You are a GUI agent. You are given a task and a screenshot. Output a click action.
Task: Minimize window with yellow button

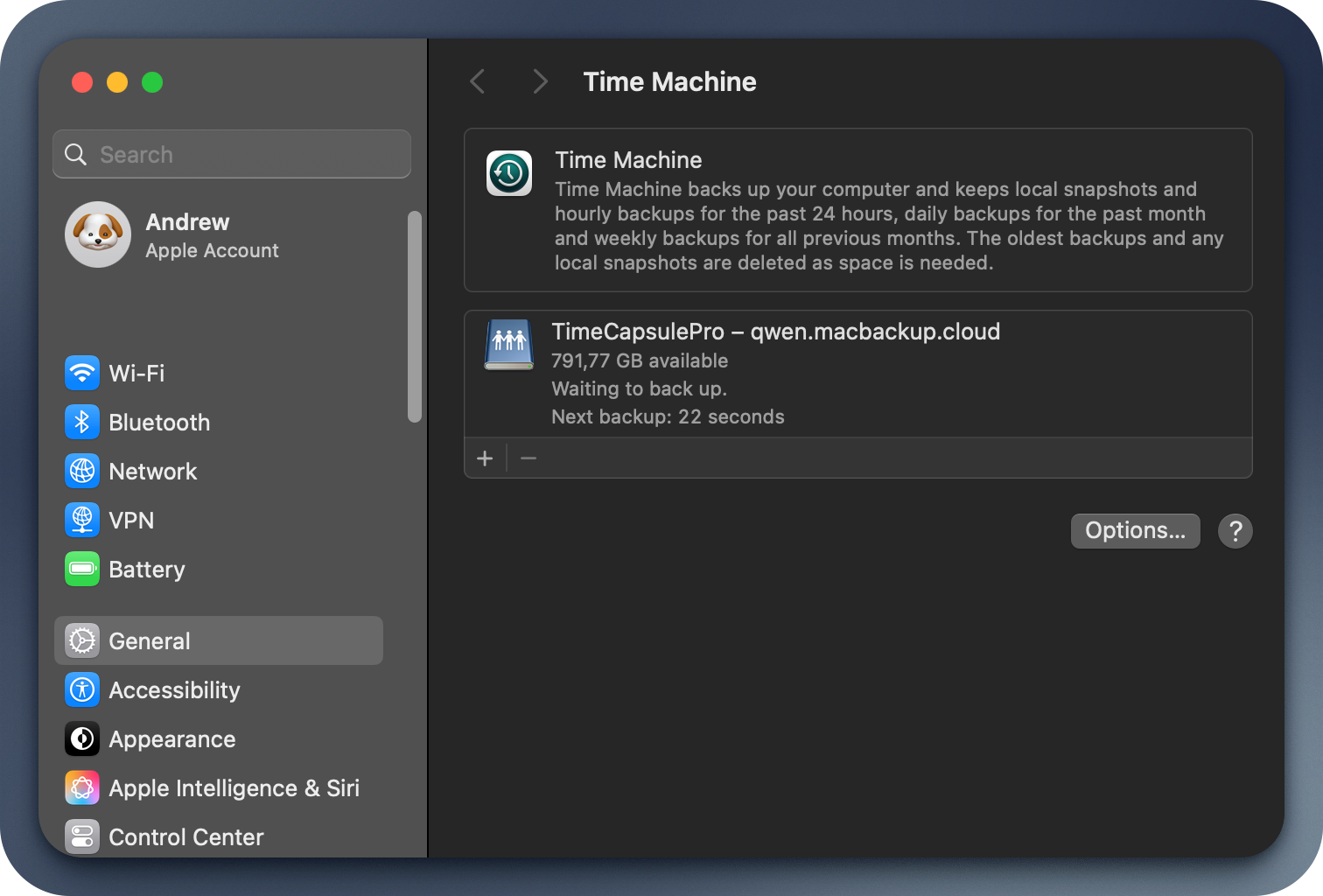tap(117, 82)
